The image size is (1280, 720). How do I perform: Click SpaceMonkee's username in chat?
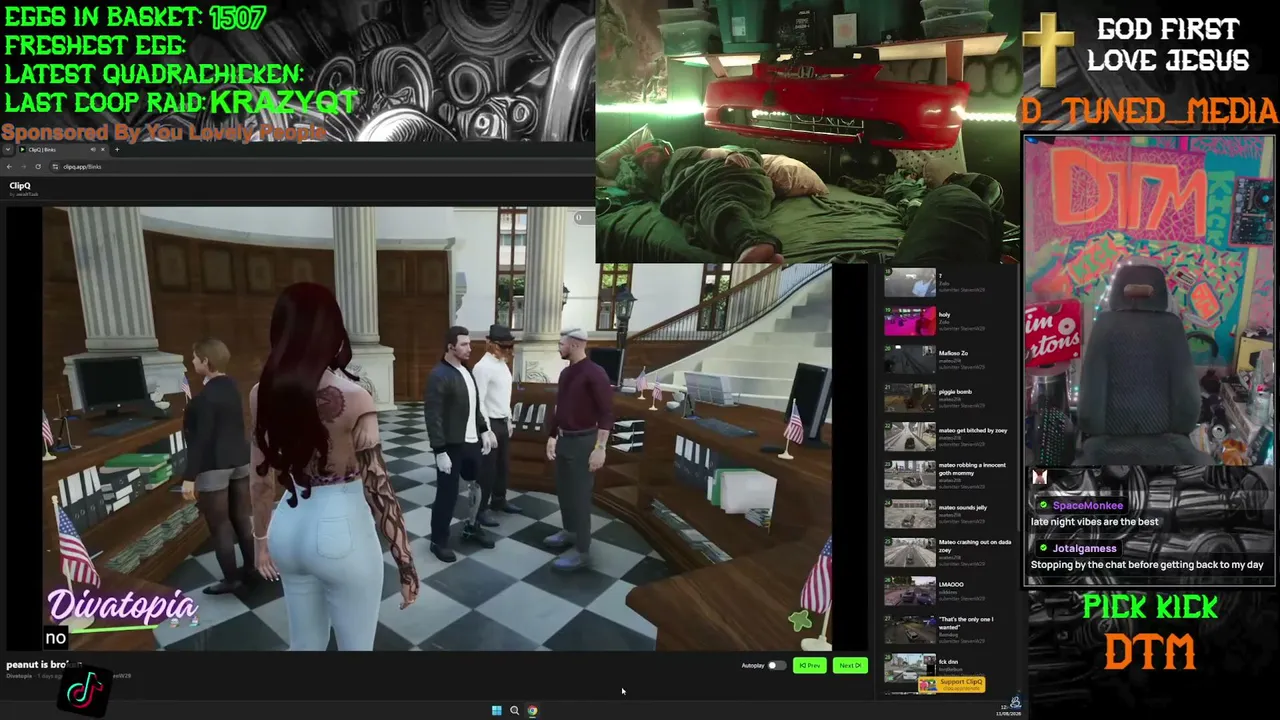1088,506
